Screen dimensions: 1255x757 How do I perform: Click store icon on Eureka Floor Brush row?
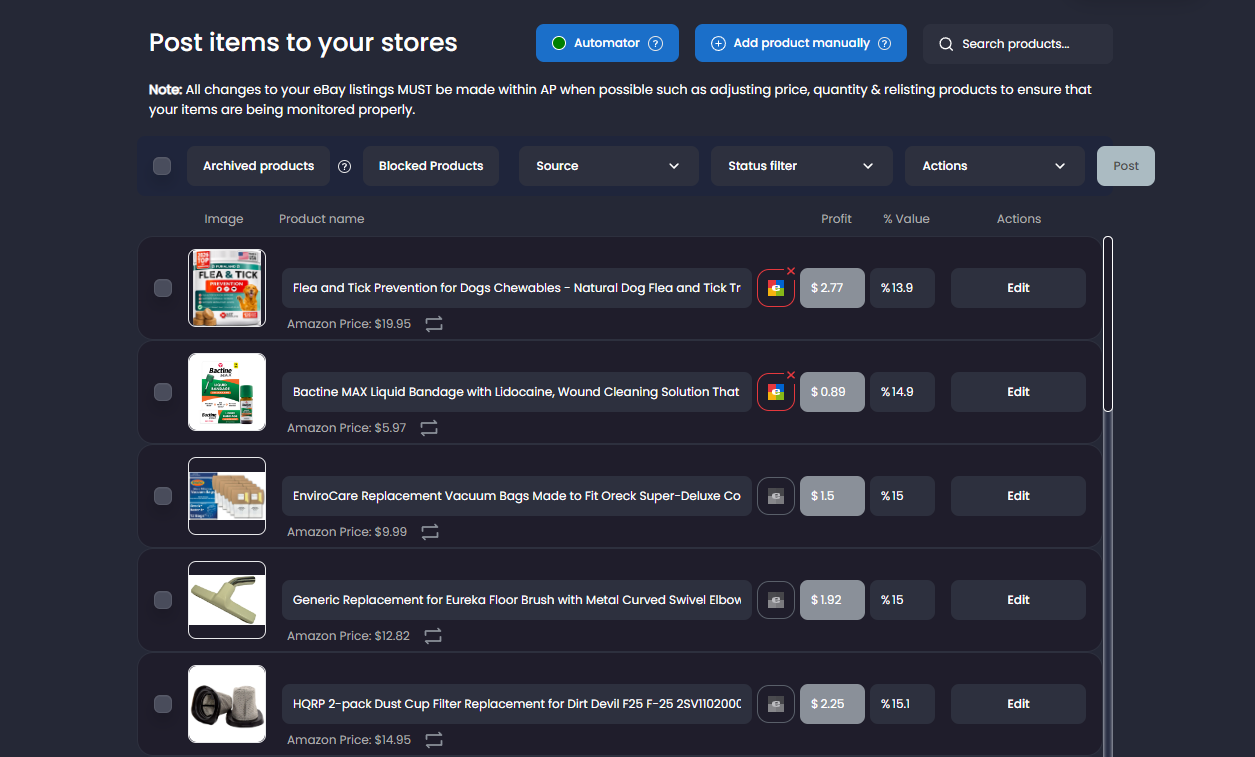click(x=776, y=600)
